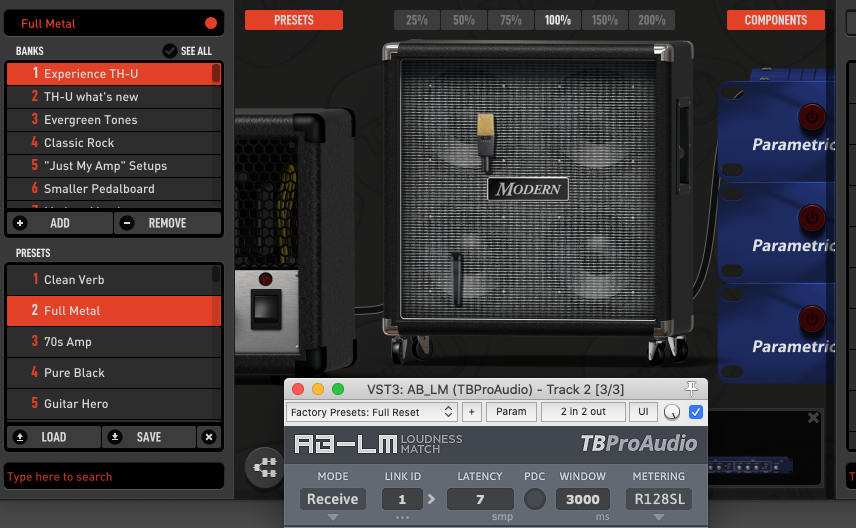Click the black dynamic microphone on cabinet
Viewport: 856px width, 528px height.
457,278
